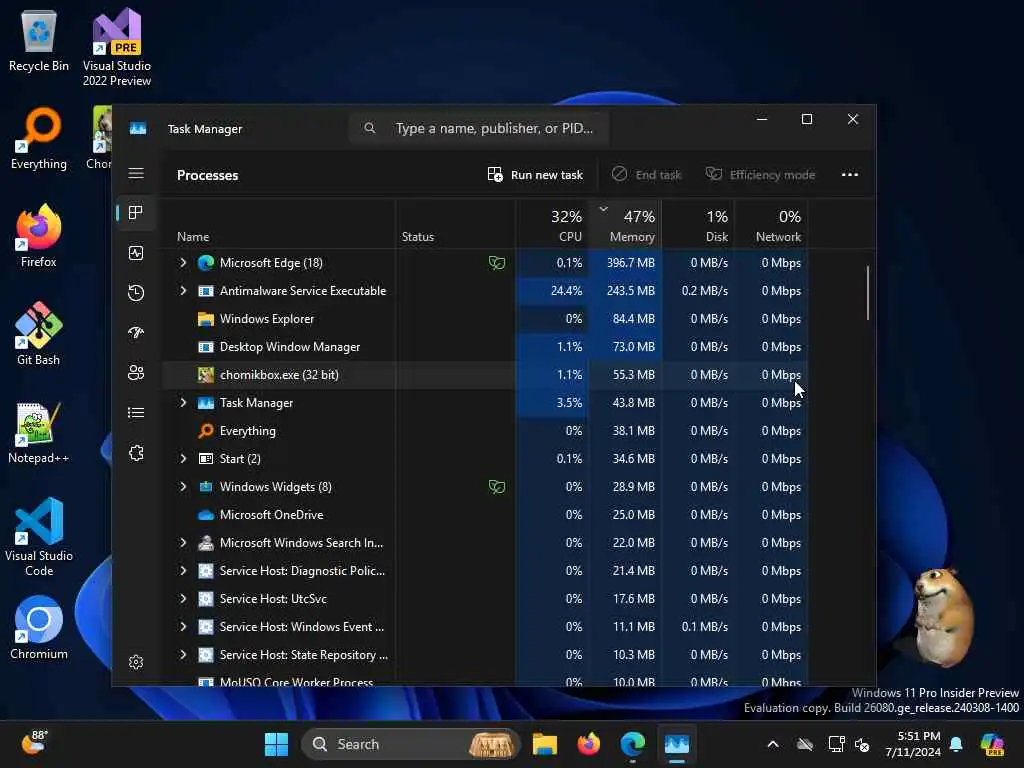Expand Antimalware Service Executable process
1024x768 pixels.
coord(183,291)
